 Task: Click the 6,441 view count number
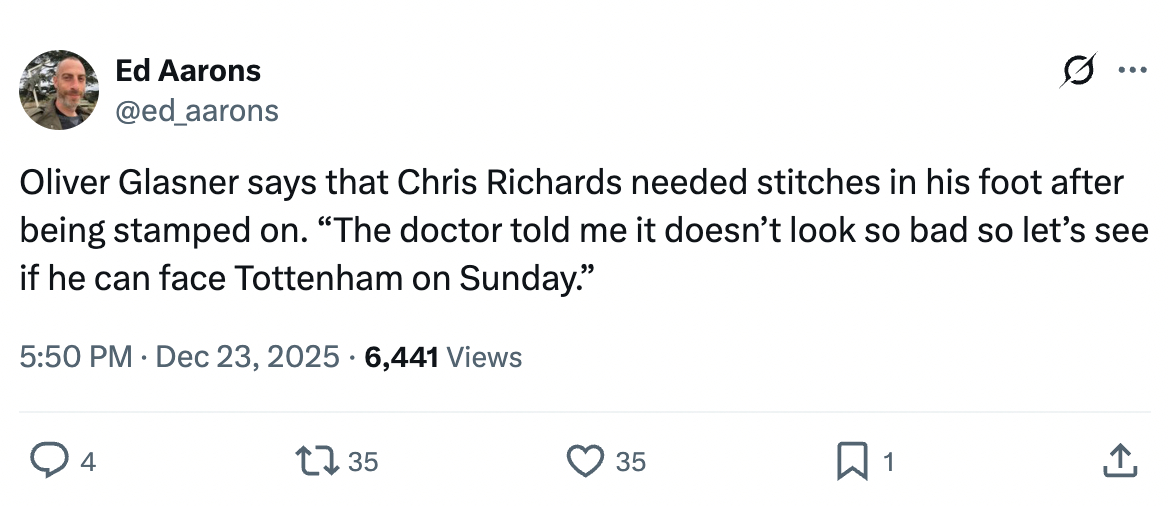(402, 357)
